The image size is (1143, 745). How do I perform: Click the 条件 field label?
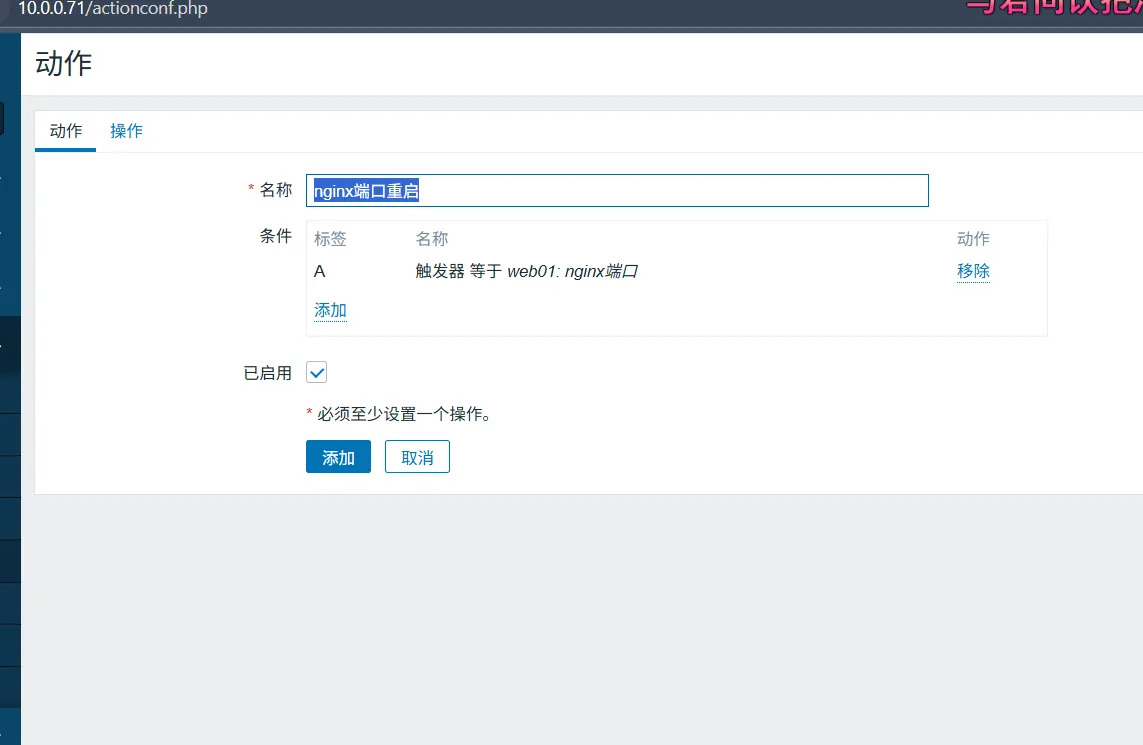tap(276, 236)
